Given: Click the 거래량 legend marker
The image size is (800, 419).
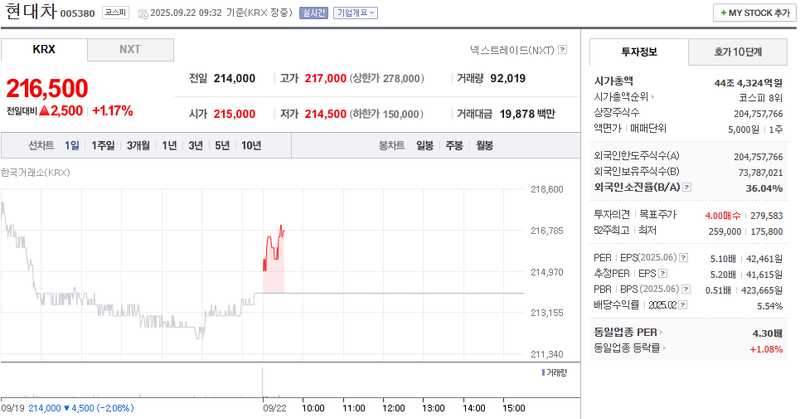Looking at the screenshot, I should pos(543,373).
